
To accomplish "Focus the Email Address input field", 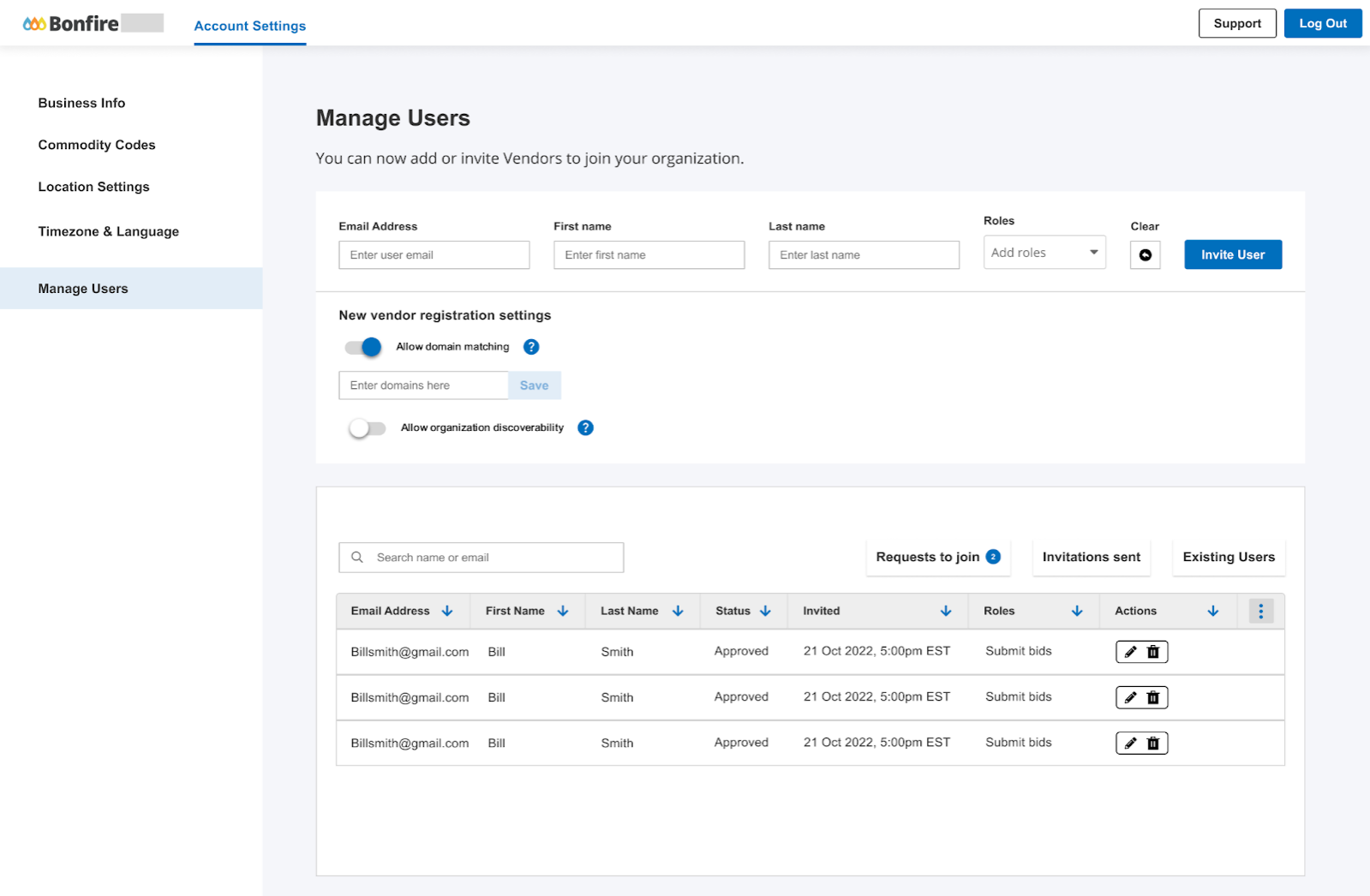I will pos(434,255).
